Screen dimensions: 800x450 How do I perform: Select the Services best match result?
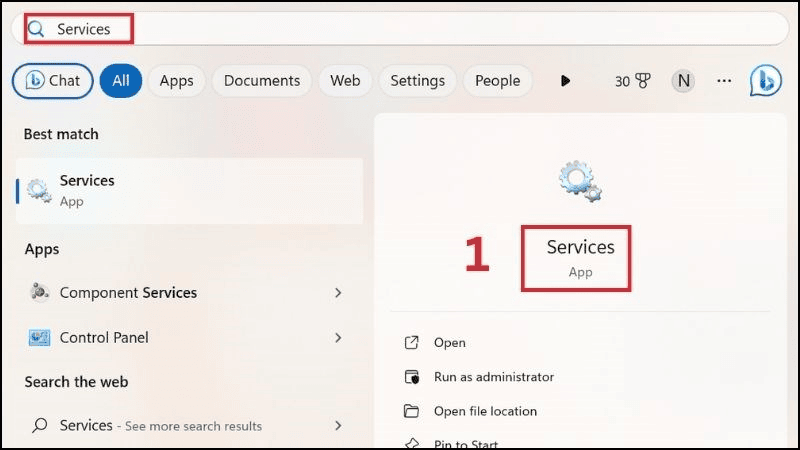tap(190, 190)
